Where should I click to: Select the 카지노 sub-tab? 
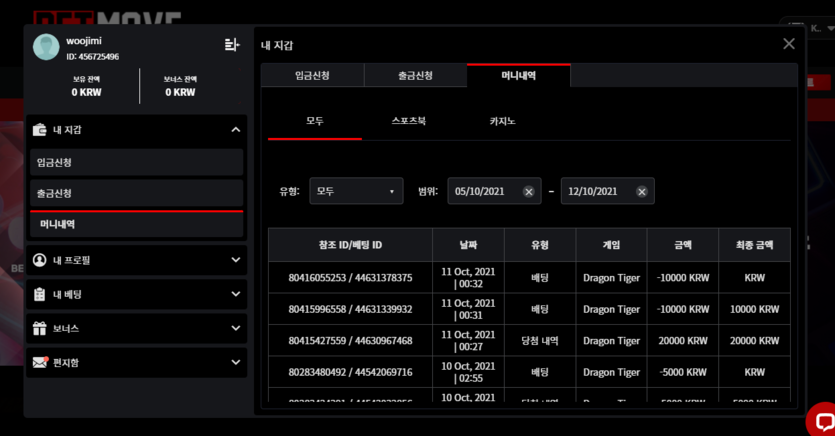[x=502, y=121]
